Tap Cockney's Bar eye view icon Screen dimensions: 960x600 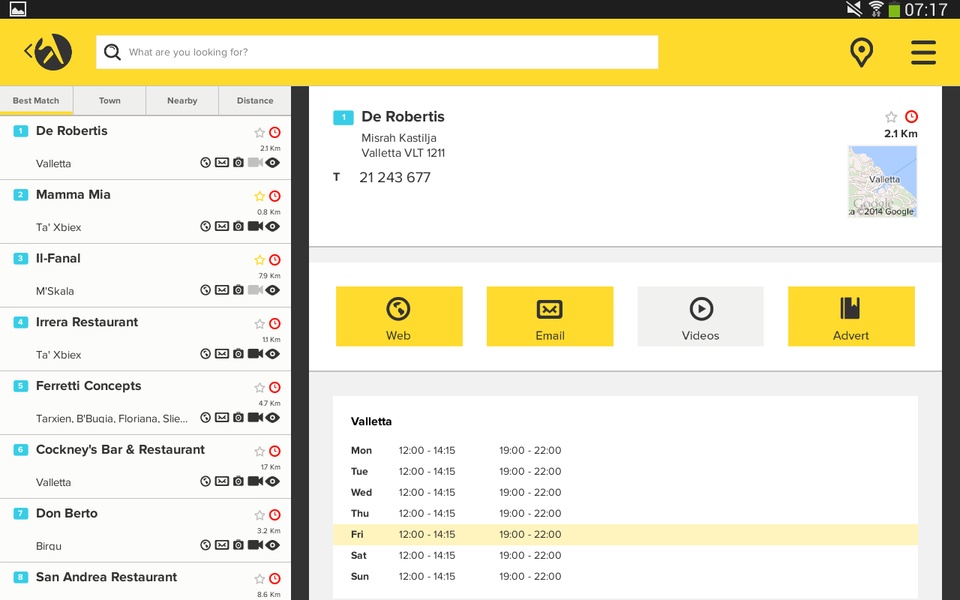coord(272,481)
